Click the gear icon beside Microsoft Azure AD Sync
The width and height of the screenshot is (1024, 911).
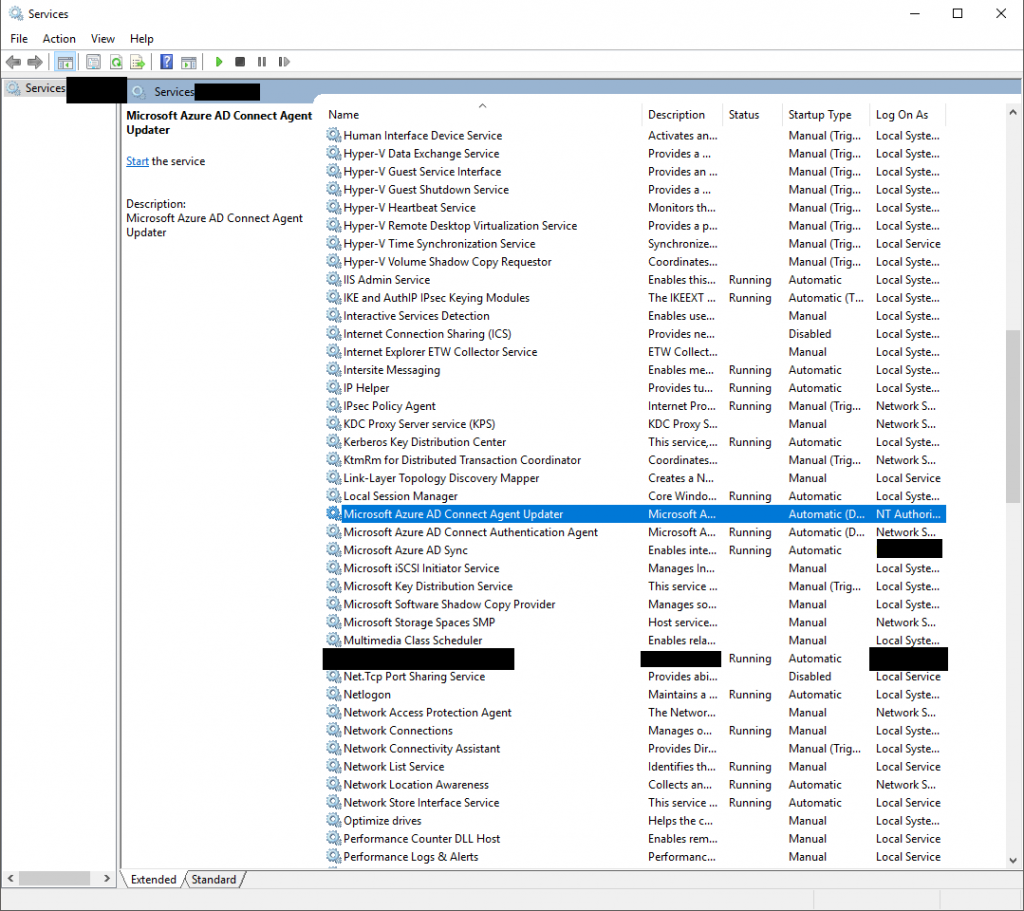click(334, 550)
